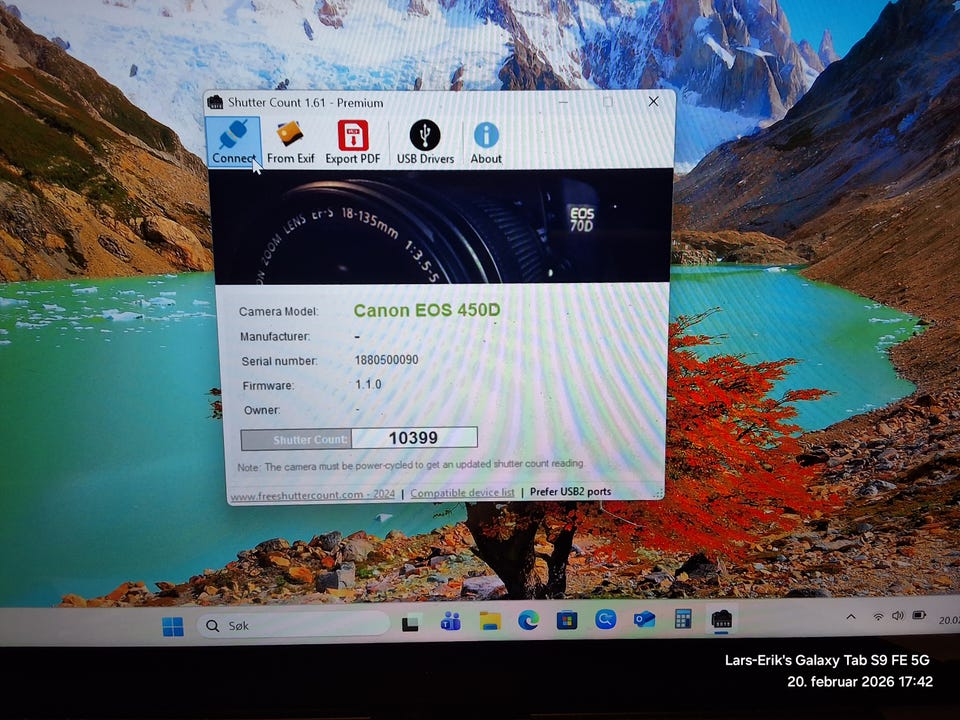Viewport: 960px width, 720px height.
Task: Click the Connect toolbar button
Action: pyautogui.click(x=233, y=142)
